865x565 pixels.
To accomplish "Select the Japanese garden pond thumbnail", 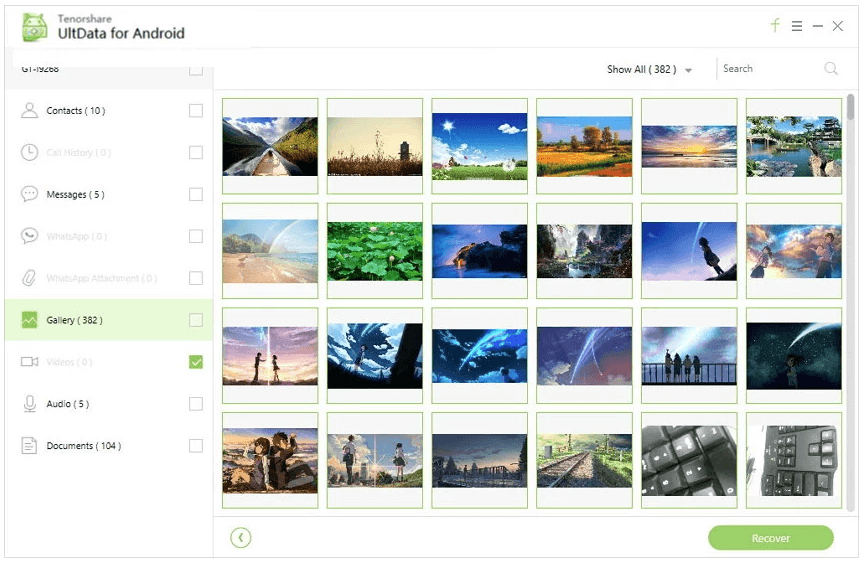I will (x=794, y=146).
